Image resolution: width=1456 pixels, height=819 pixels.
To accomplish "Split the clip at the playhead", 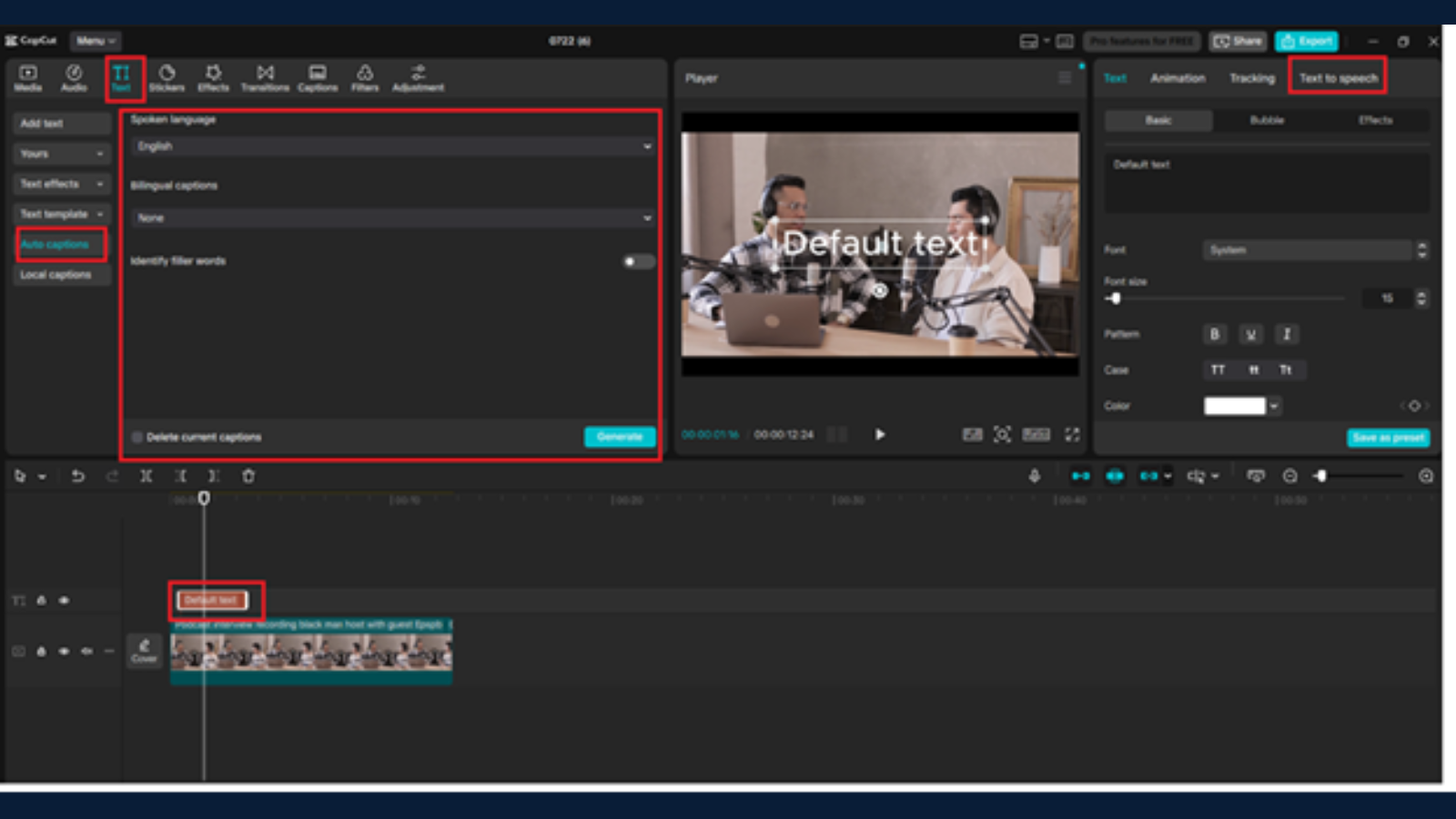I will coord(146,476).
